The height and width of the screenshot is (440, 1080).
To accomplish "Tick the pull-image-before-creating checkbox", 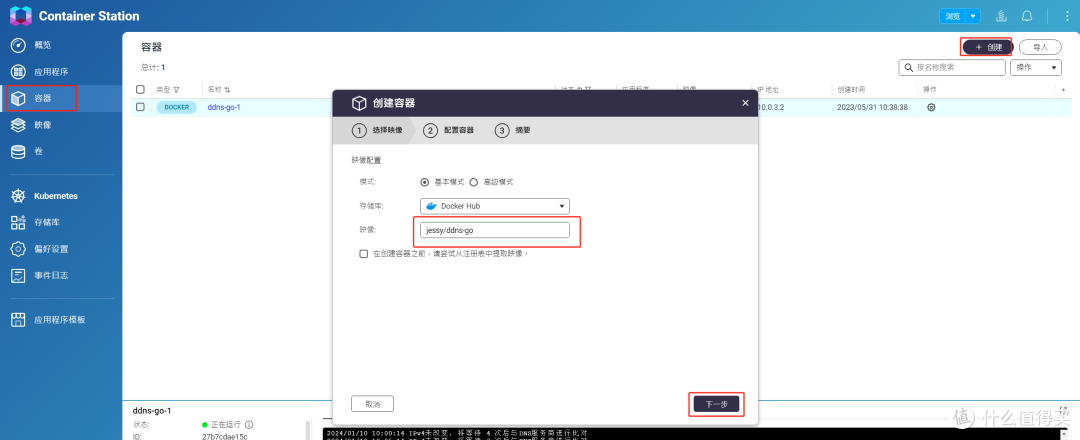I will point(364,253).
